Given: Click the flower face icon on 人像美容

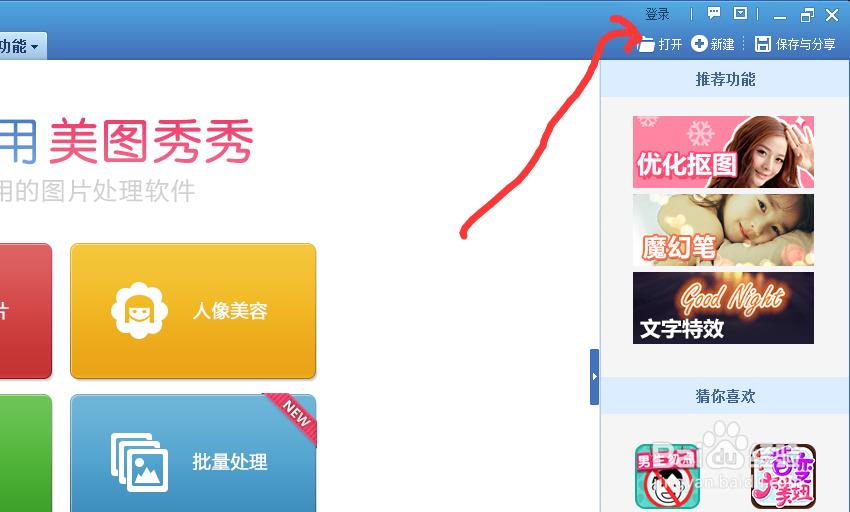Looking at the screenshot, I should coord(139,310).
